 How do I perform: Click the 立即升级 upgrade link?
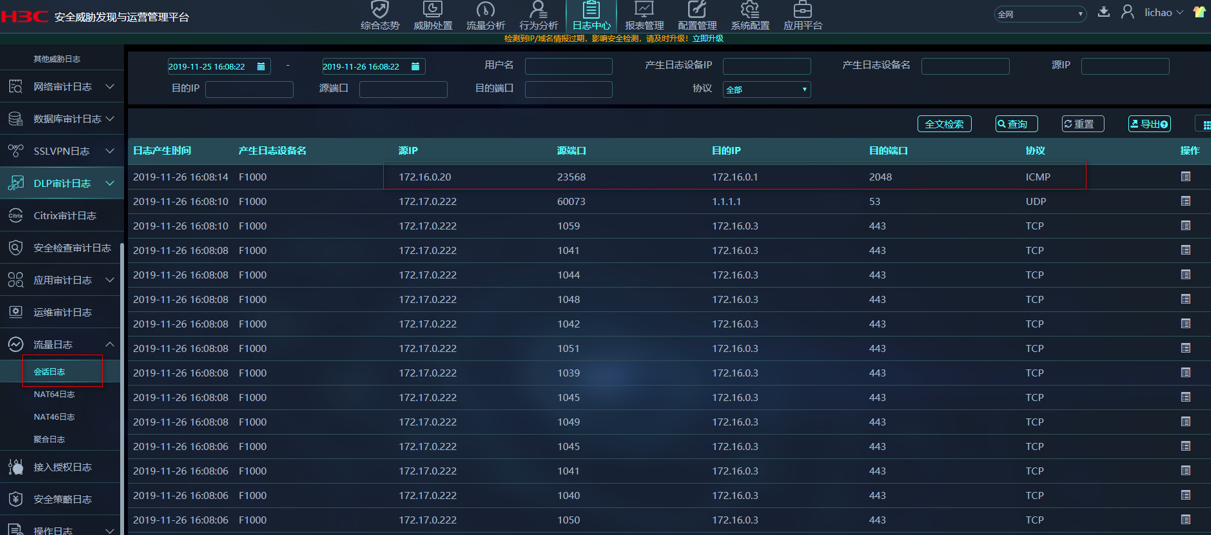707,39
